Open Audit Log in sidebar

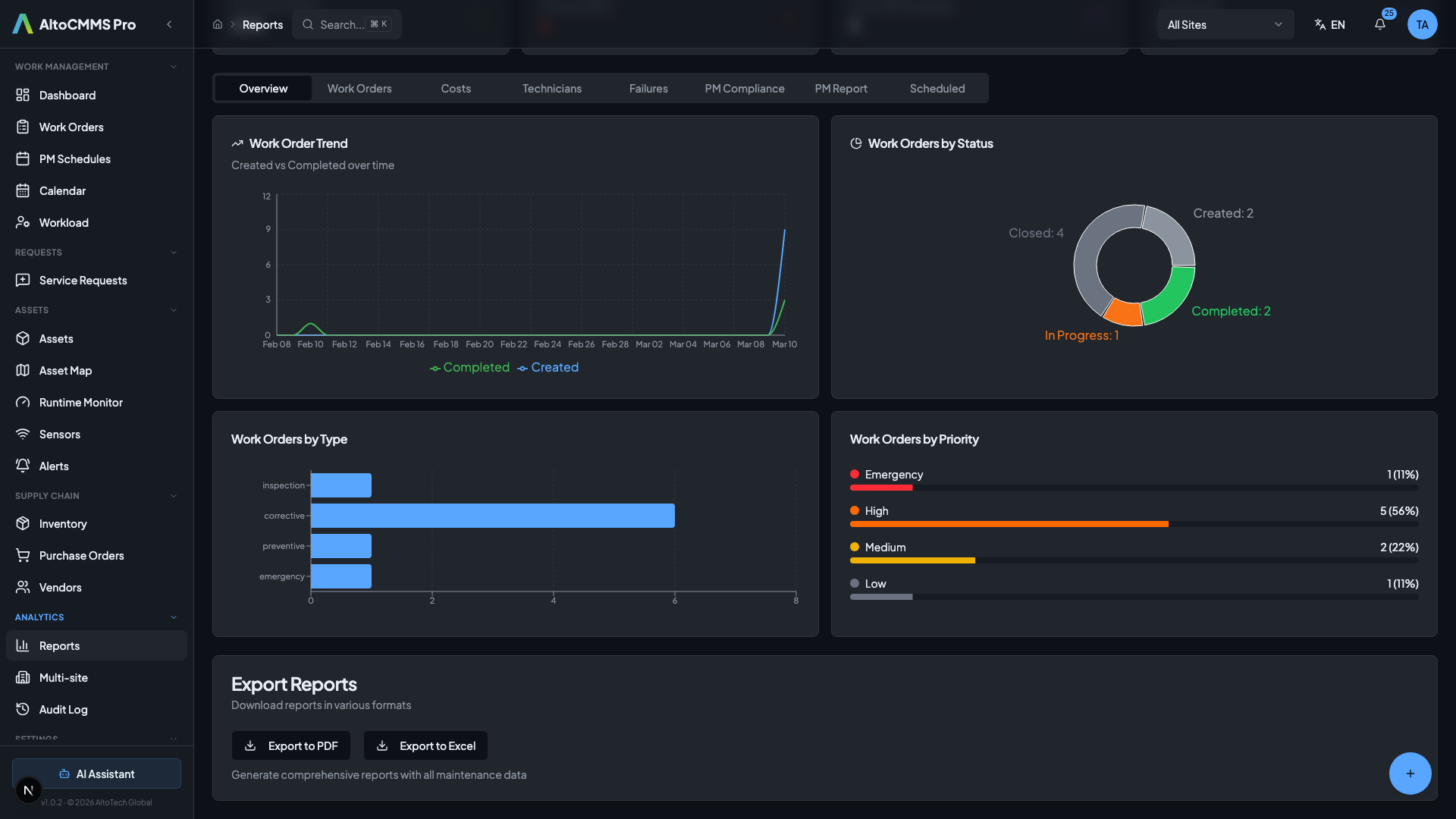pyautogui.click(x=63, y=710)
